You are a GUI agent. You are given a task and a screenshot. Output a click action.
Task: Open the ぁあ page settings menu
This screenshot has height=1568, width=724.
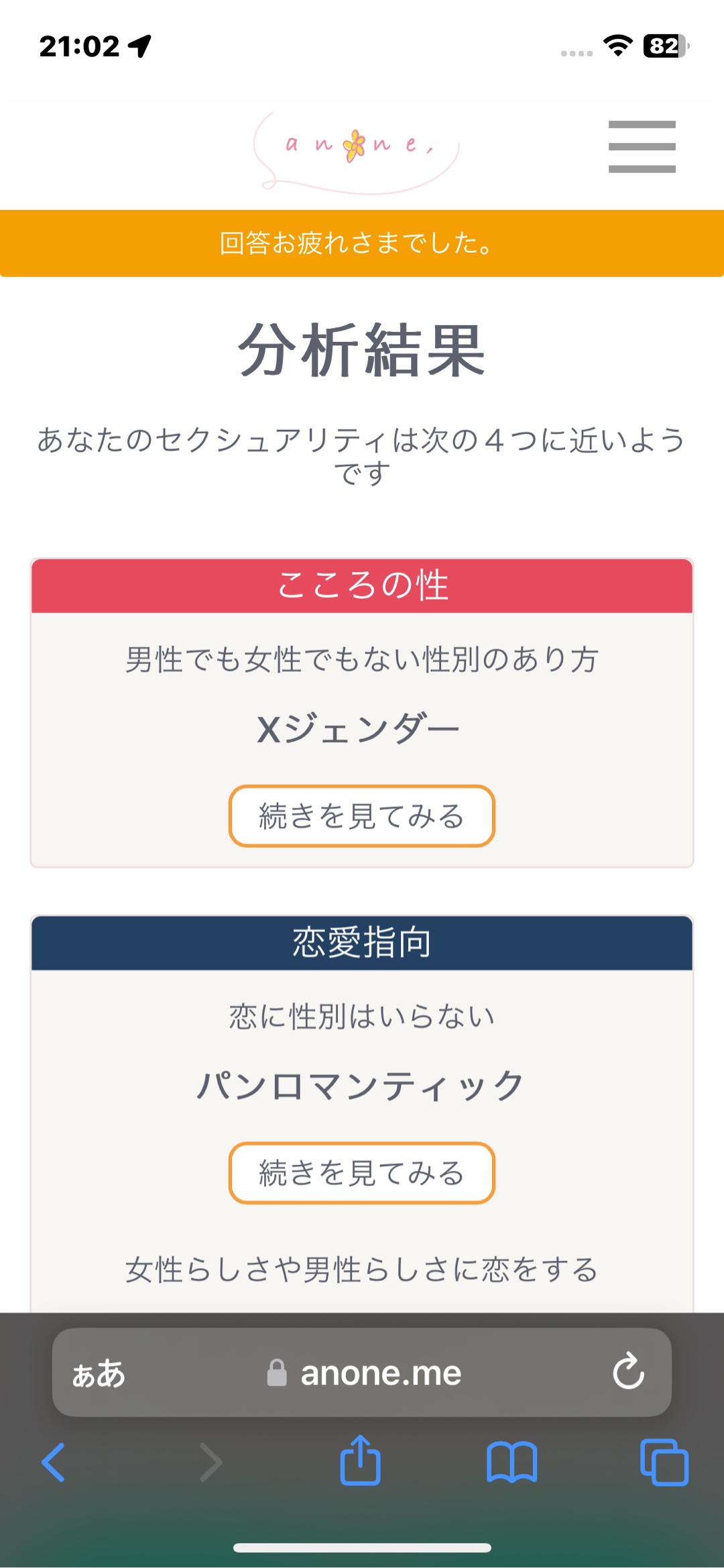pyautogui.click(x=99, y=1374)
